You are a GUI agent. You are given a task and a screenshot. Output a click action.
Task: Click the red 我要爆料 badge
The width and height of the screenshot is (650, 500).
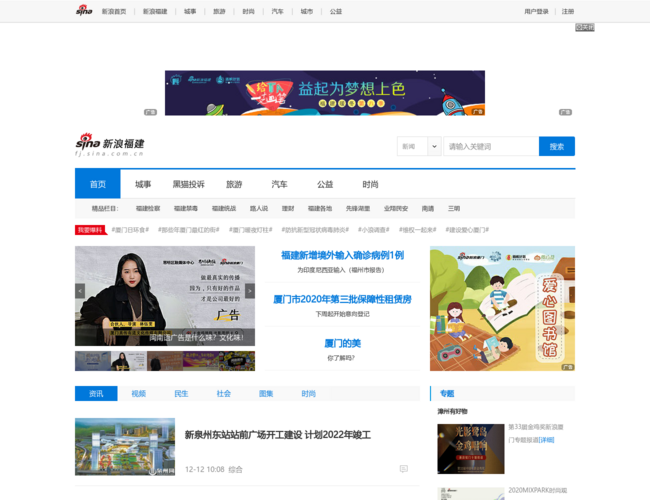coord(91,230)
